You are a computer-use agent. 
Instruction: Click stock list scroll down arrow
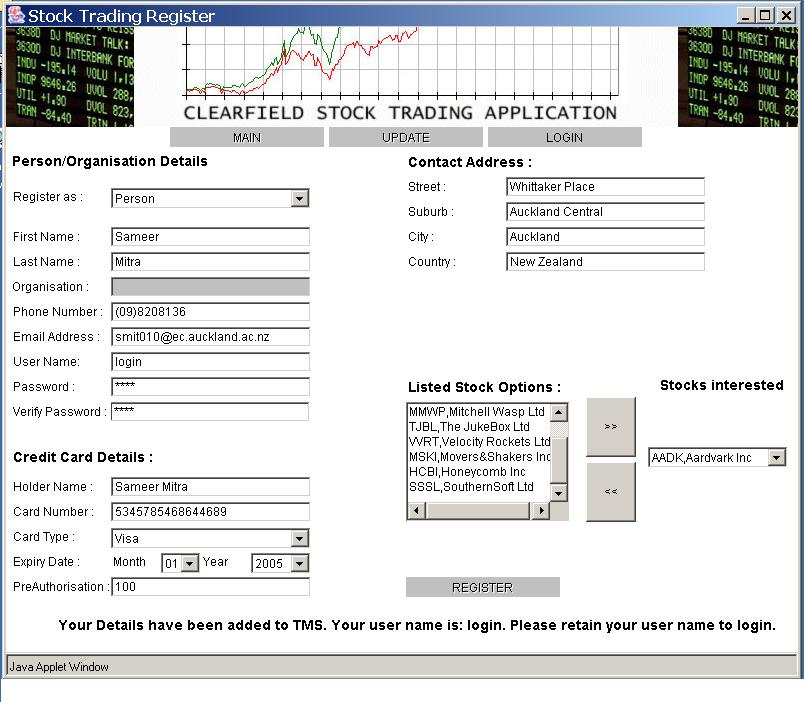tap(559, 493)
